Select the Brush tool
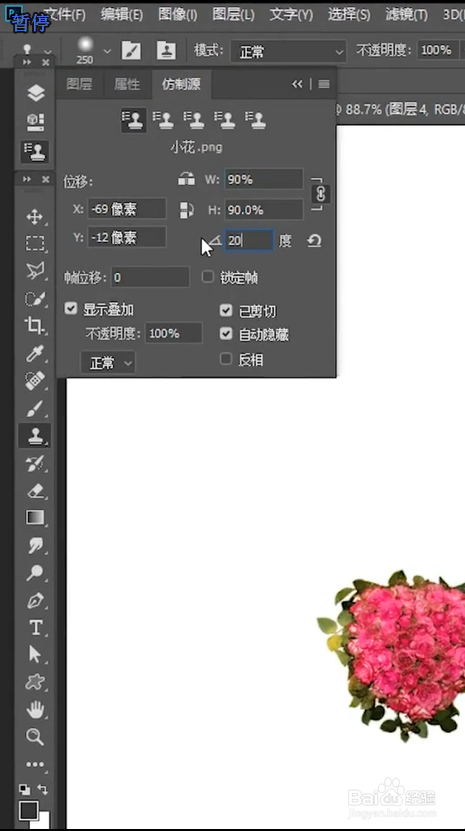 (x=35, y=408)
